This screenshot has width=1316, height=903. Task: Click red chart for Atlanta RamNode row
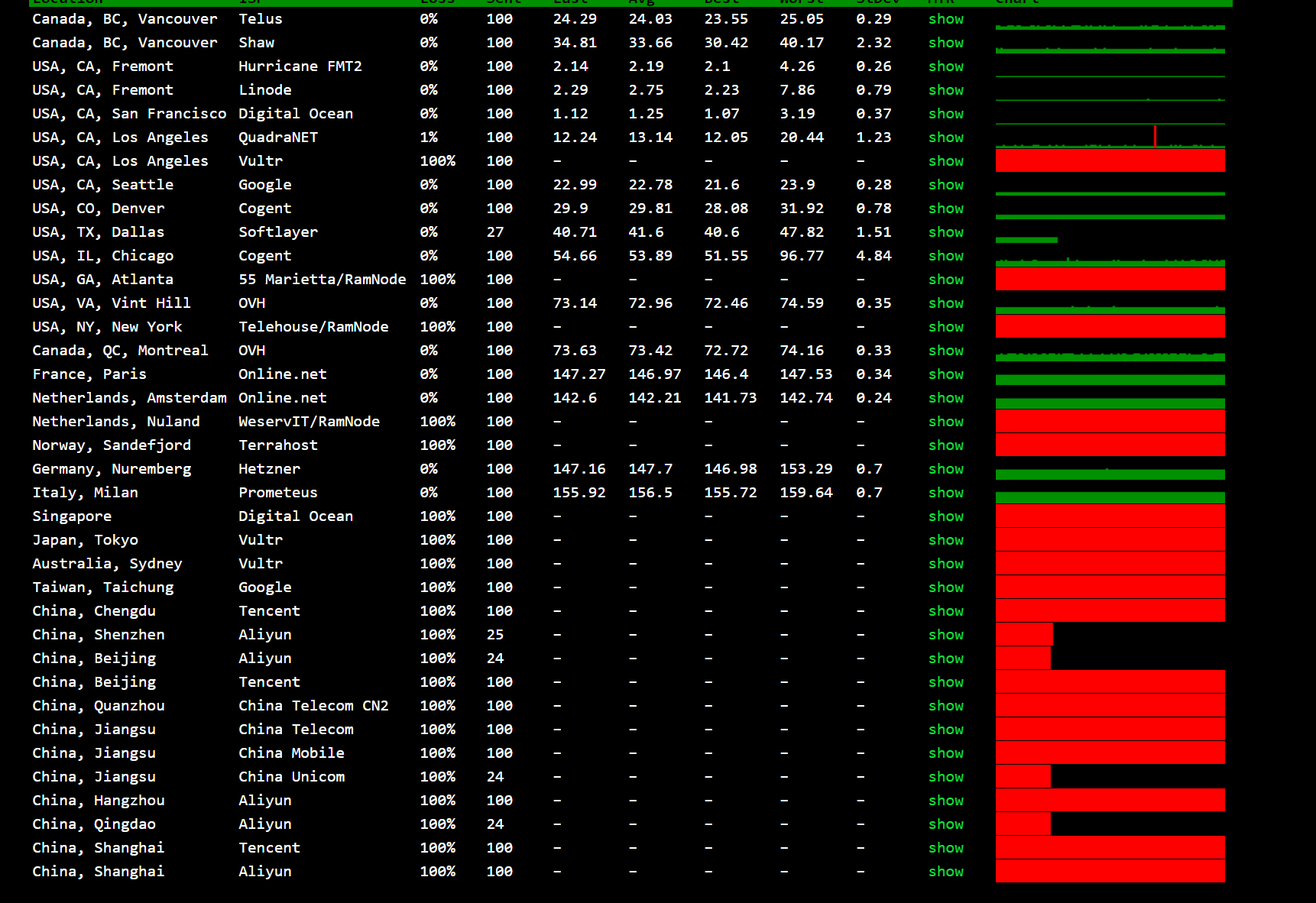coord(1110,279)
